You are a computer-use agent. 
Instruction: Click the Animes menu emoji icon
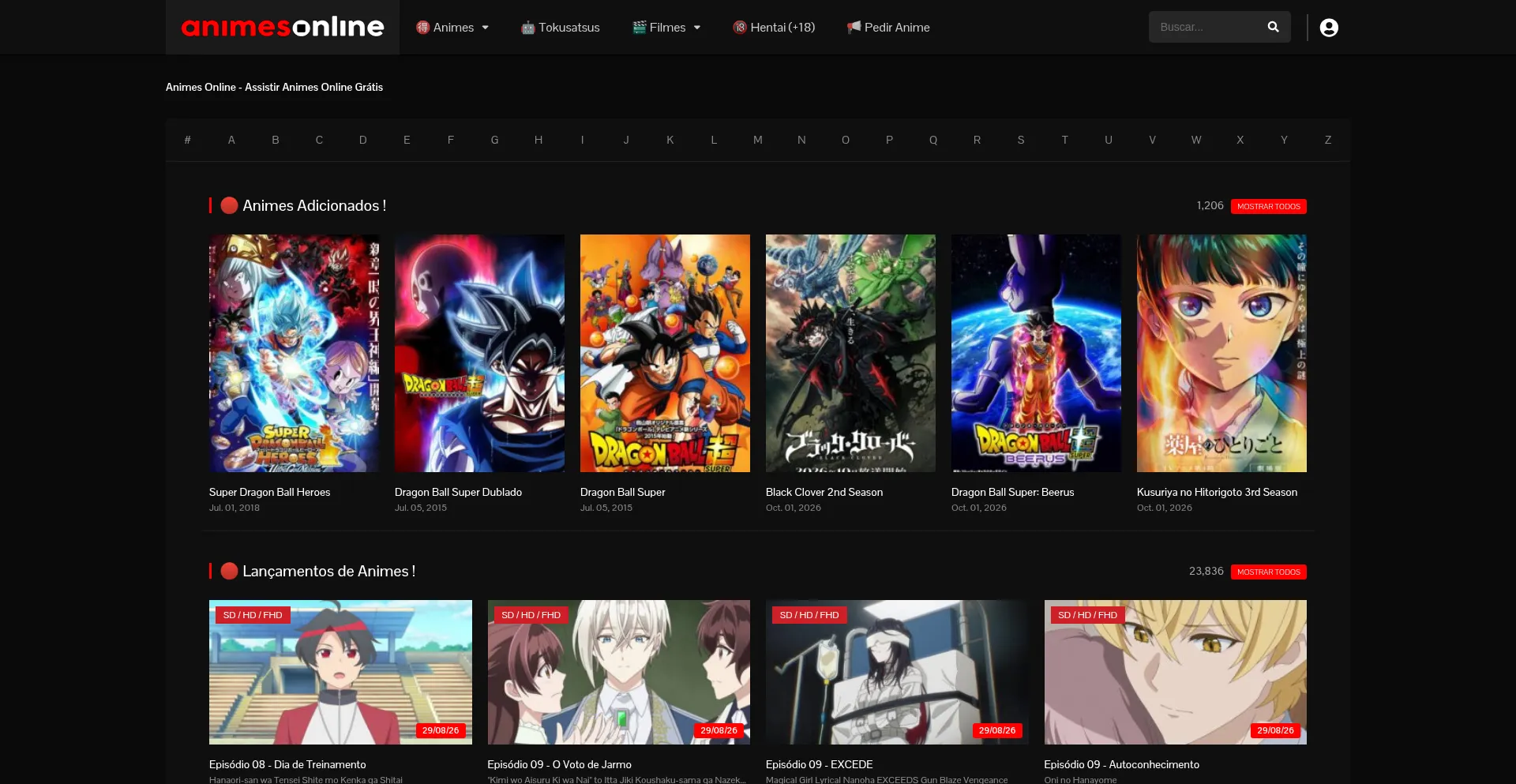point(422,27)
